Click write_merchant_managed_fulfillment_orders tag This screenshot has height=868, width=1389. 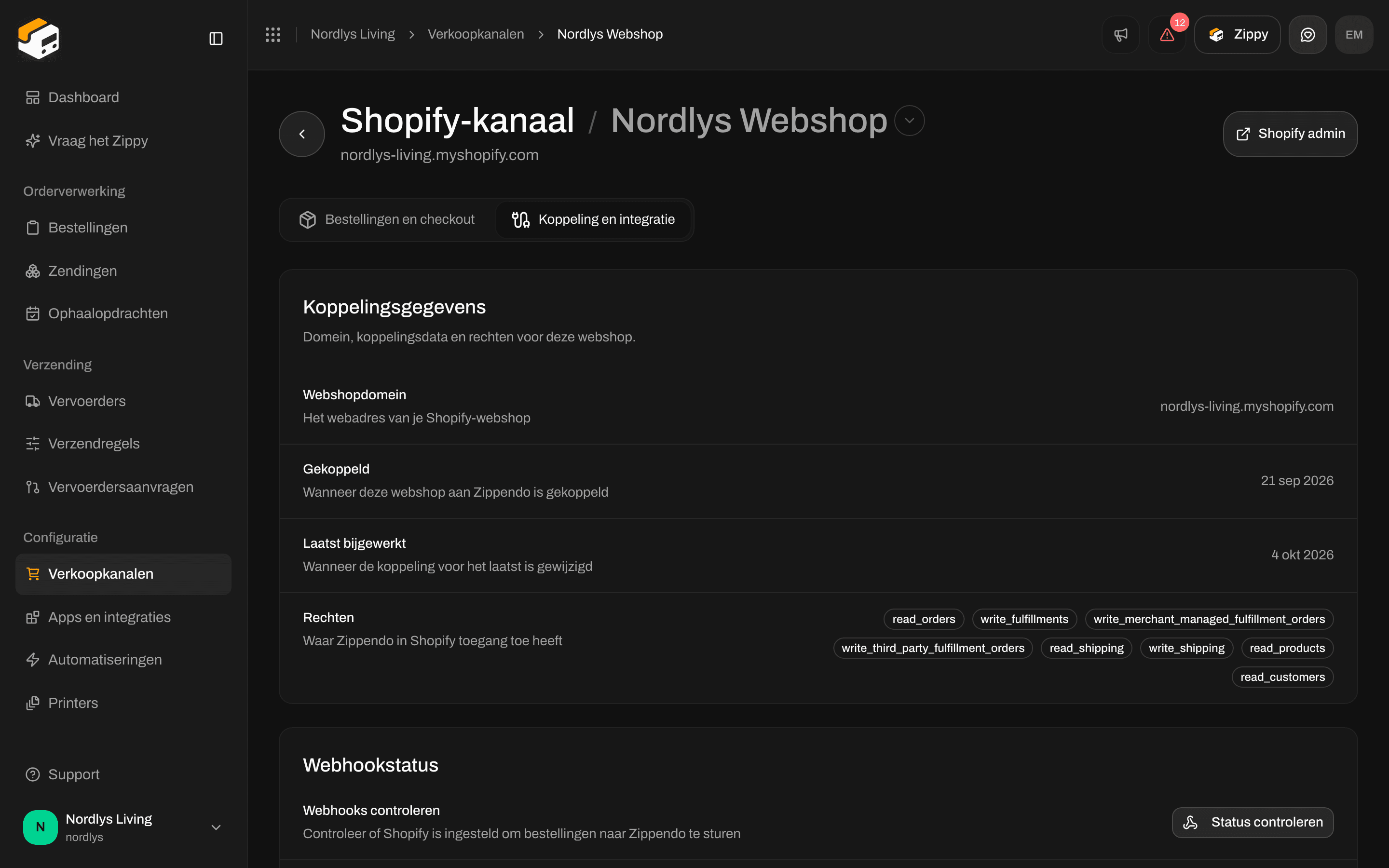(1209, 619)
